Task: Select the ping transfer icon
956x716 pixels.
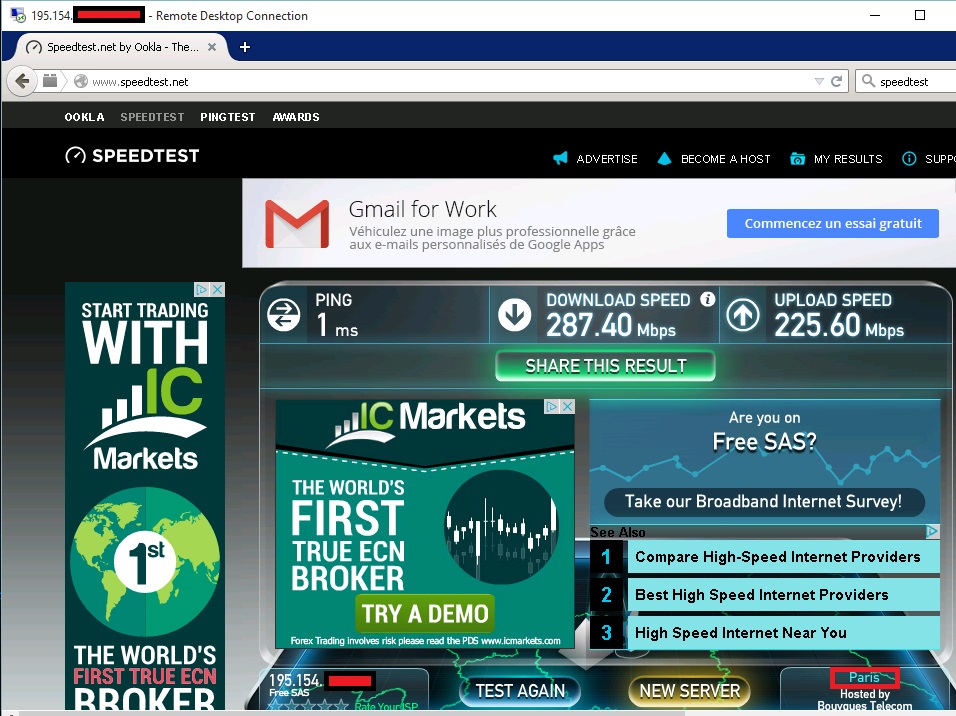Action: 283,313
